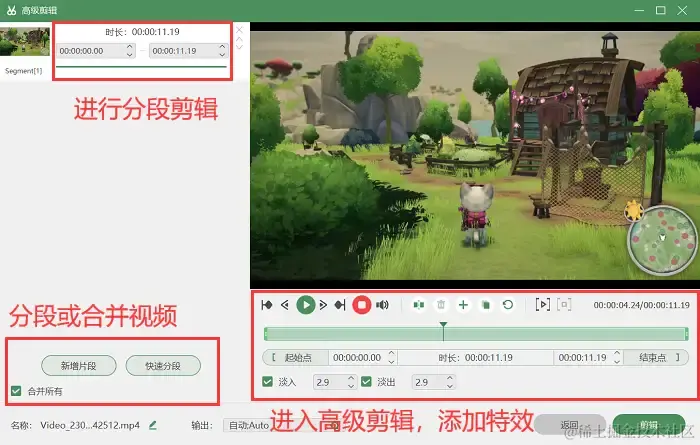Click 新增片段 to add a segment

coord(79,366)
